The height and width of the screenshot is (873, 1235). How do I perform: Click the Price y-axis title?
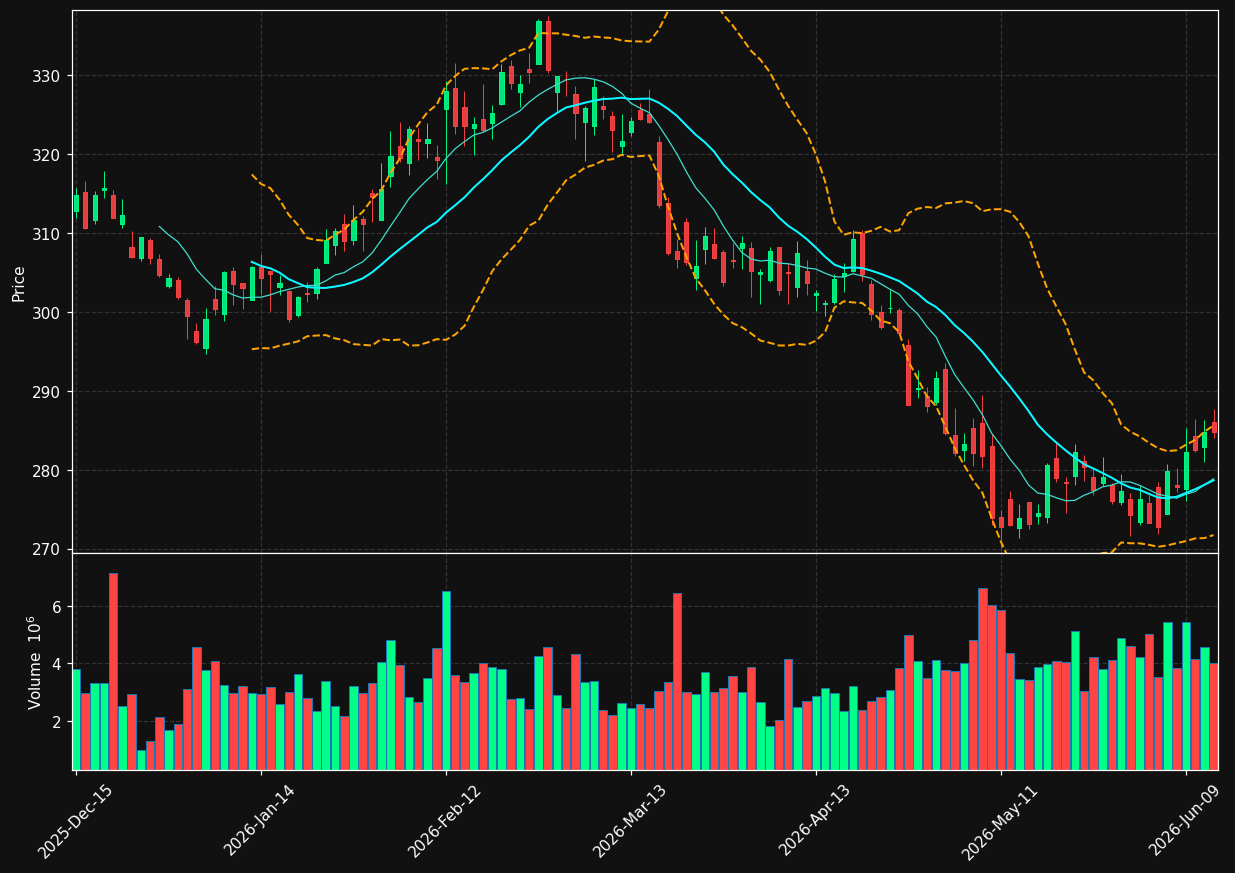[x=19, y=283]
